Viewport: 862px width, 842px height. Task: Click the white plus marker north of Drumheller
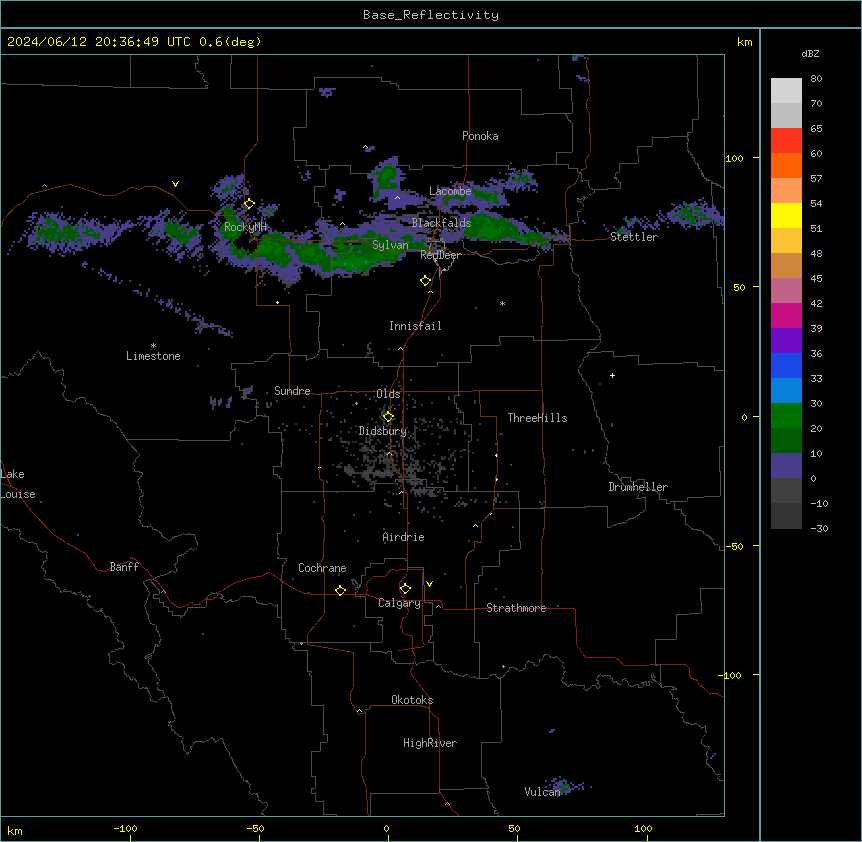(x=612, y=375)
